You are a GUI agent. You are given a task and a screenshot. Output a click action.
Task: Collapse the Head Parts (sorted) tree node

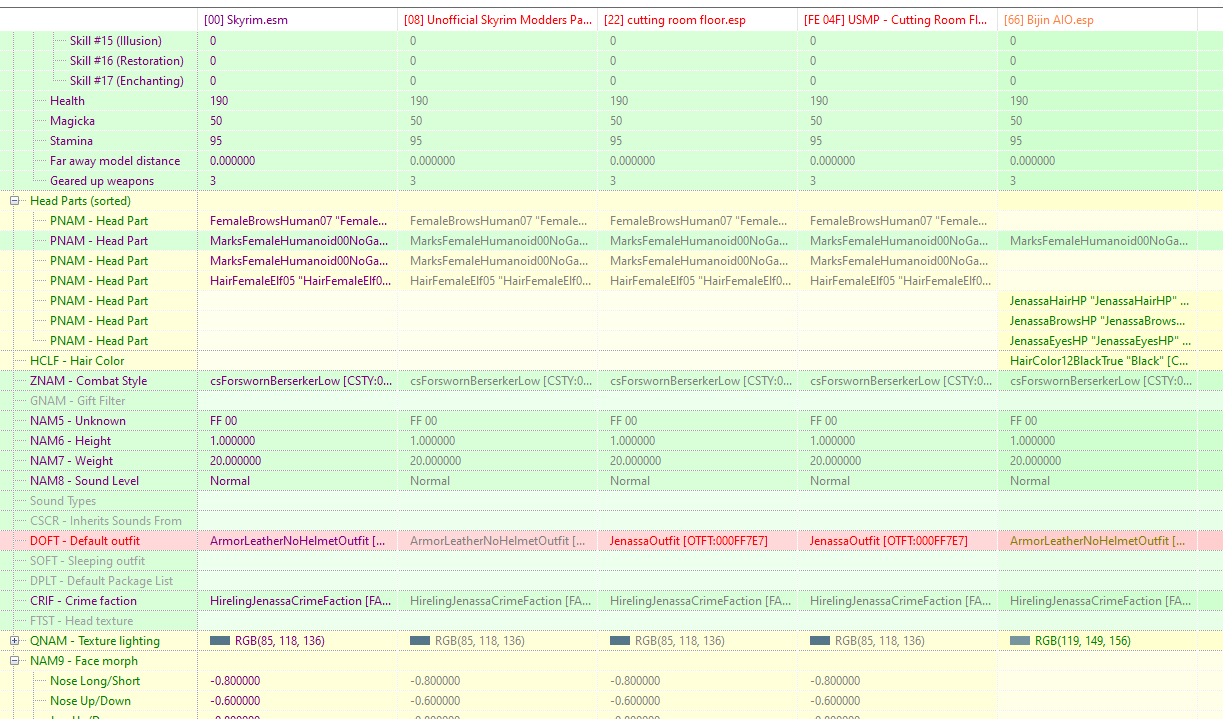pyautogui.click(x=15, y=201)
